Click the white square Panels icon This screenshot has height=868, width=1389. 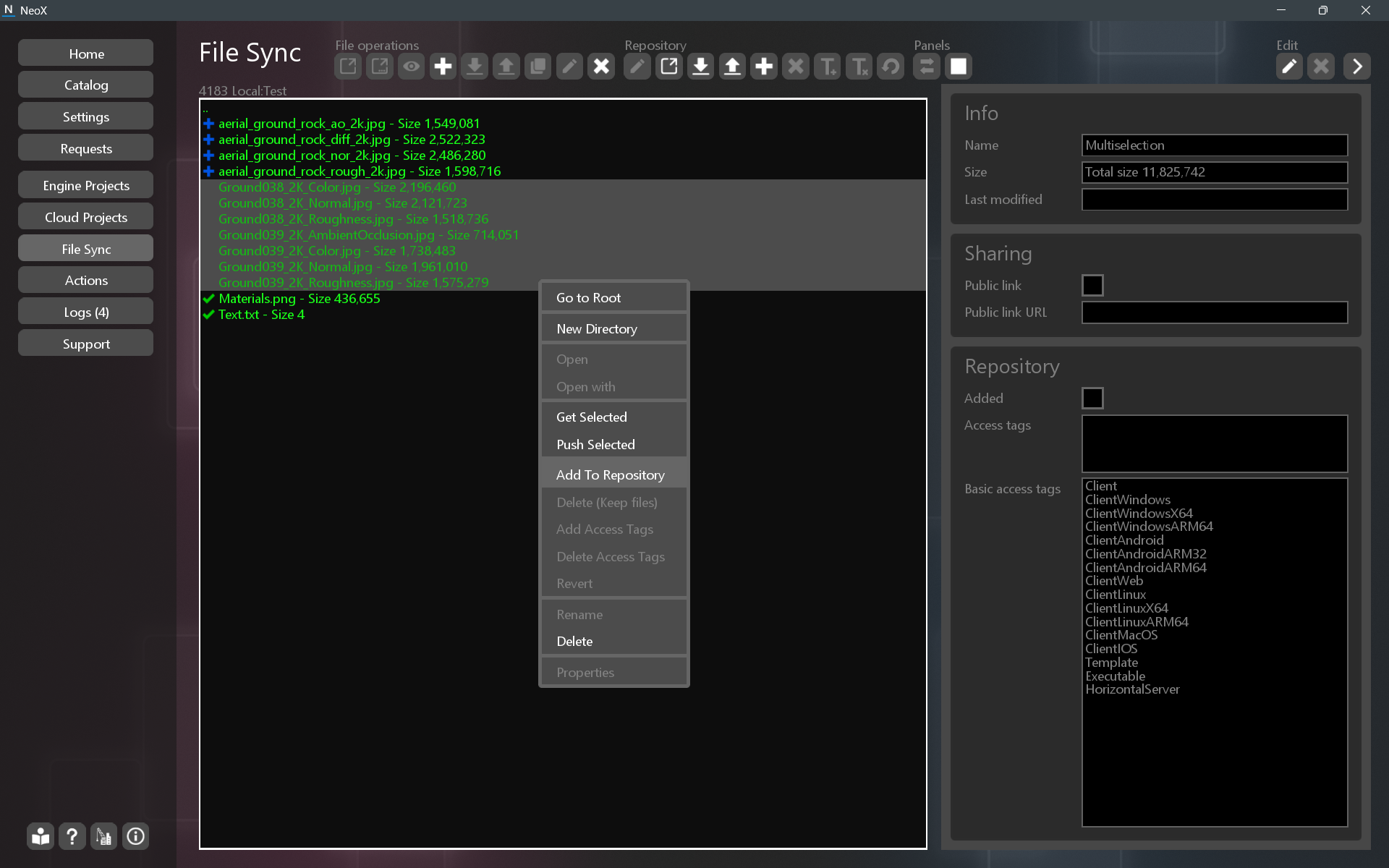click(959, 67)
